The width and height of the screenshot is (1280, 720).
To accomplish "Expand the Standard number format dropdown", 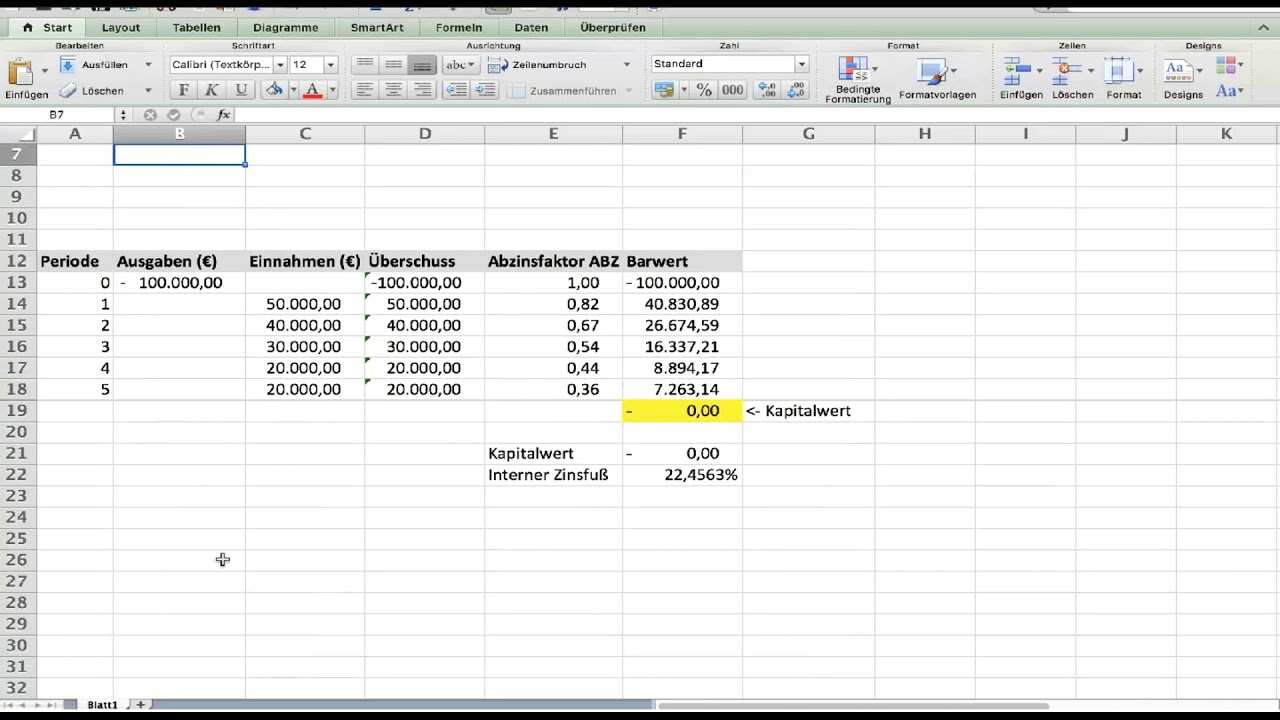I will (801, 64).
